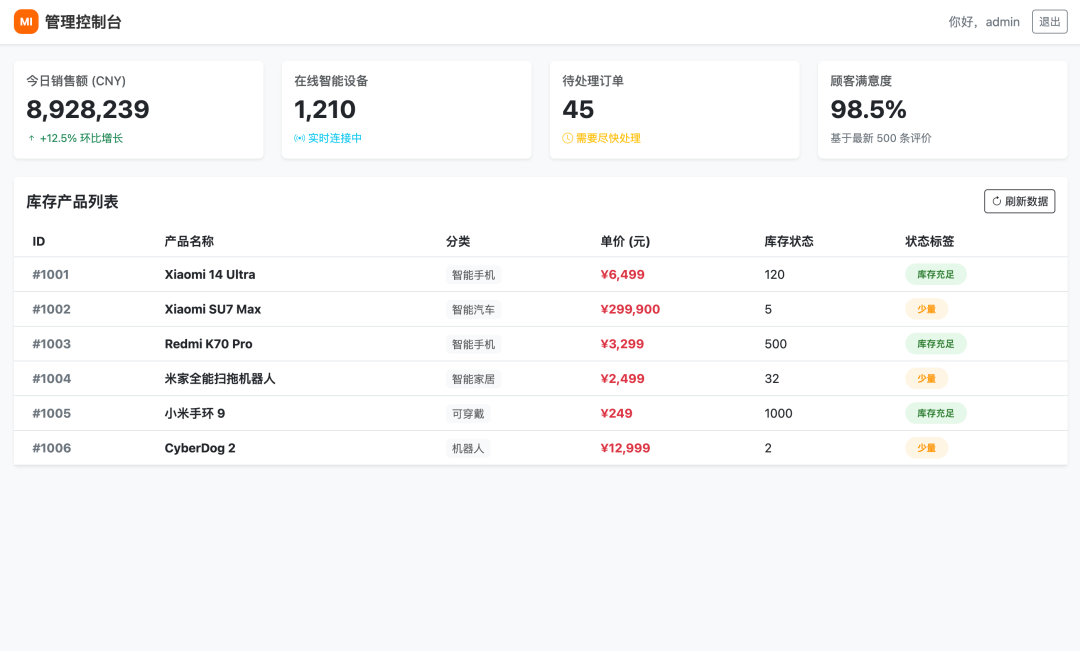Select the 产品名称 column header
Image resolution: width=1080 pixels, height=651 pixels.
point(189,241)
